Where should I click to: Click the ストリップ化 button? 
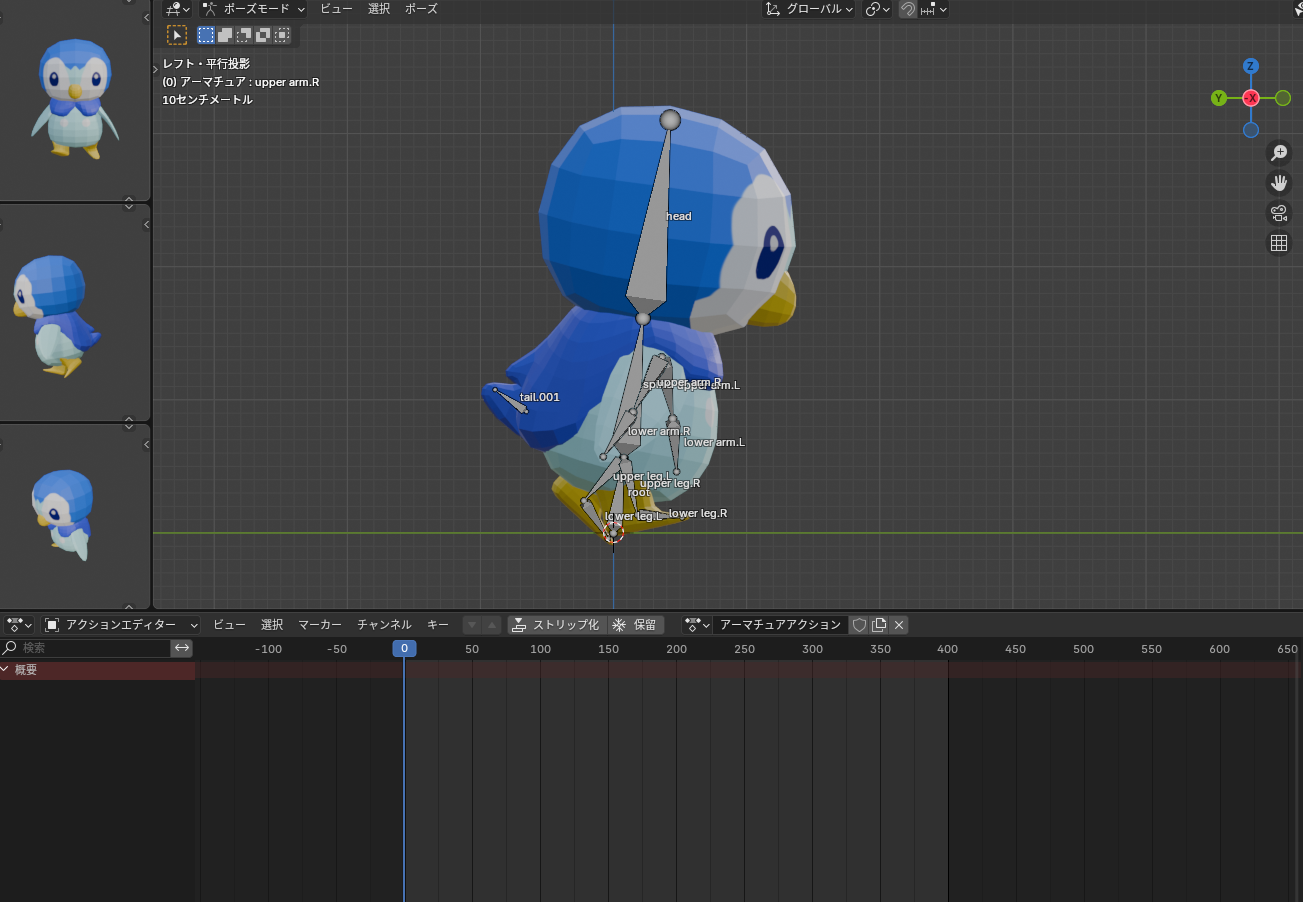pyautogui.click(x=555, y=625)
